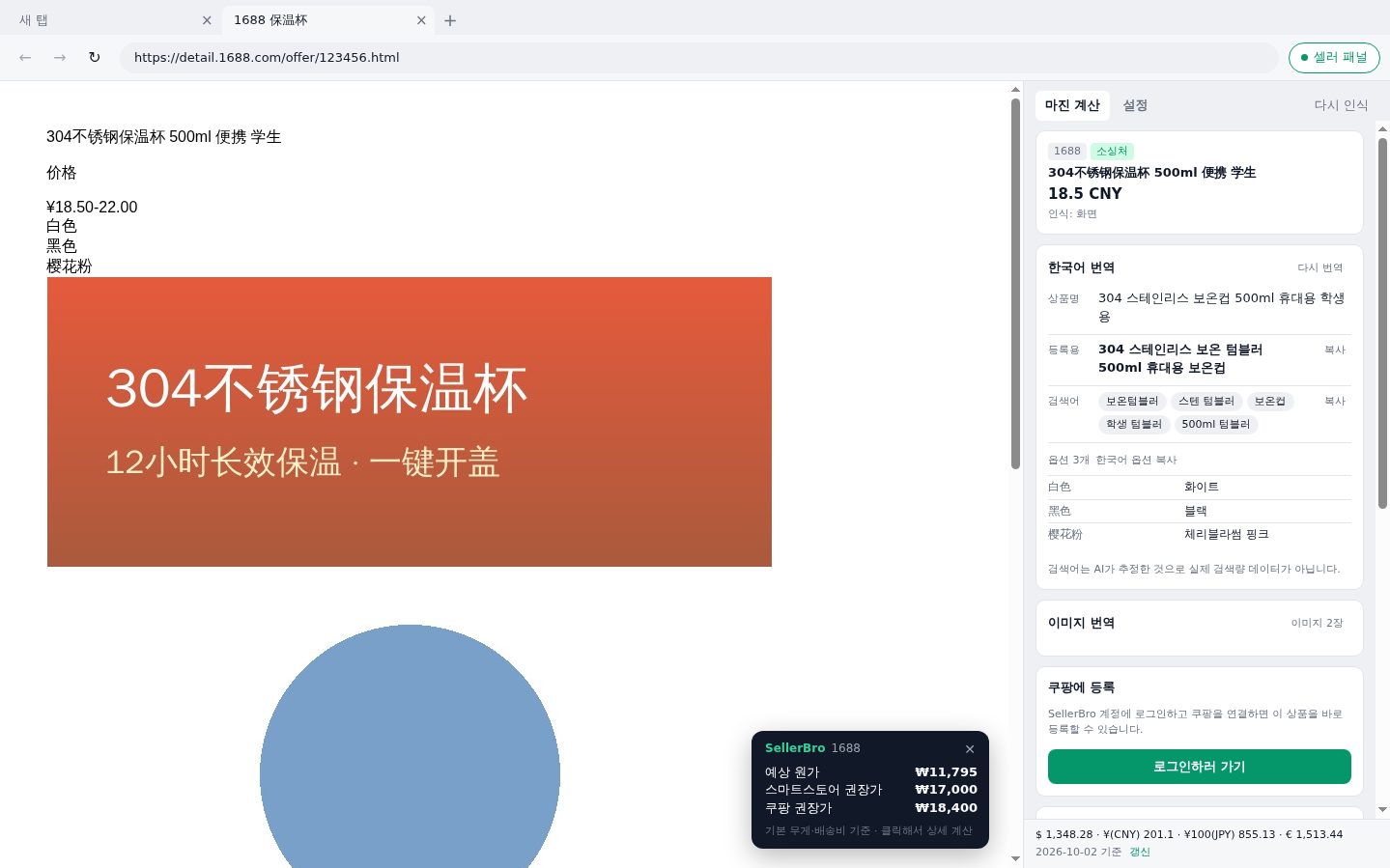Screen dimensions: 1390x868
Task: Toggle the 셀러 패널 button
Action: click(x=1334, y=58)
